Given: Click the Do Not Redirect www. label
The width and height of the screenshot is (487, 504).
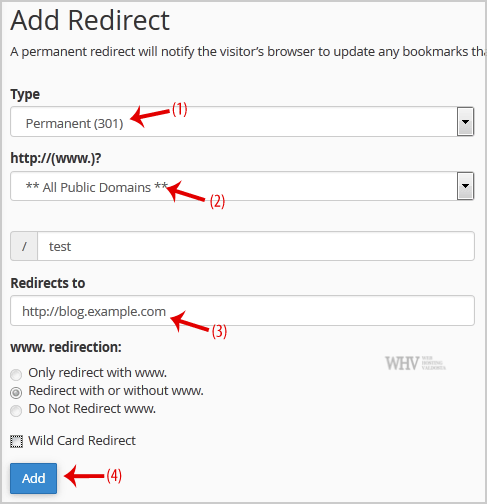Looking at the screenshot, I should pos(92,409).
